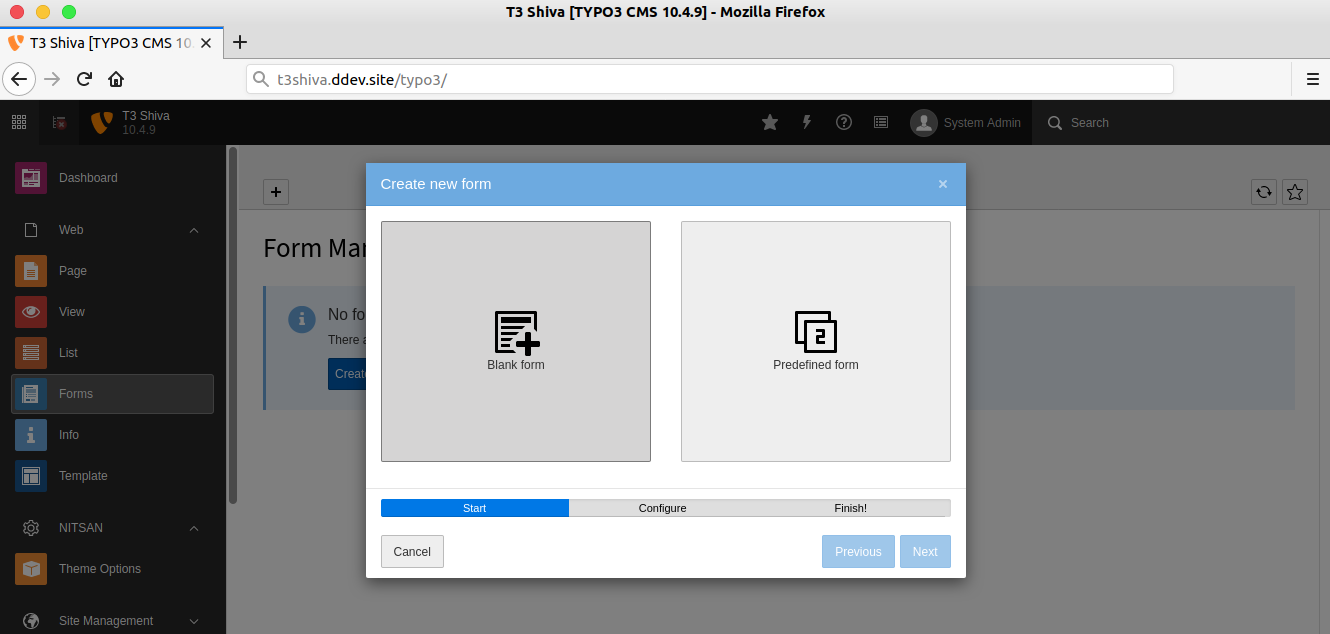1330x634 pixels.
Task: Open backend search via magnifier icon
Action: (1053, 123)
